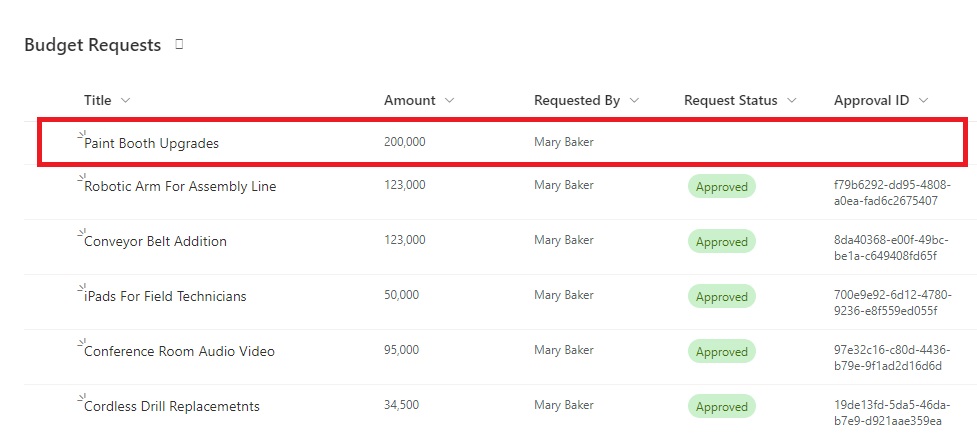The height and width of the screenshot is (437, 977).
Task: Click Approved status badge for Robotic Arm
Action: [x=722, y=186]
